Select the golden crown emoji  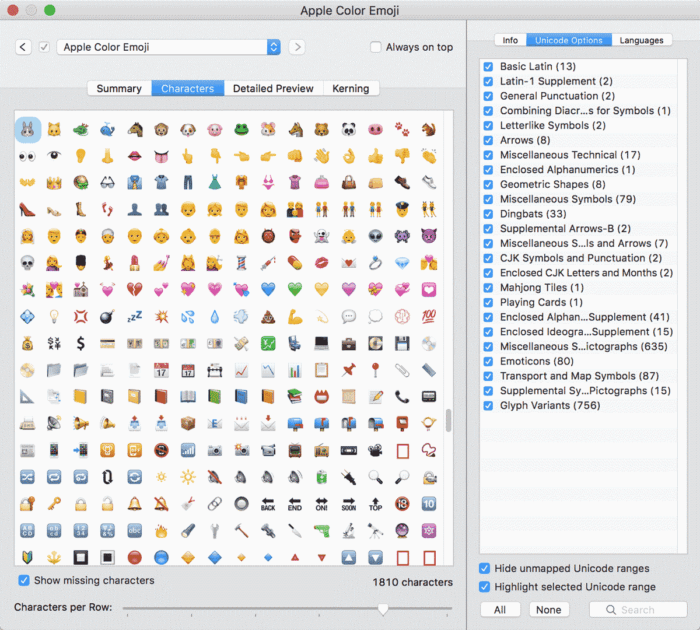point(54,183)
